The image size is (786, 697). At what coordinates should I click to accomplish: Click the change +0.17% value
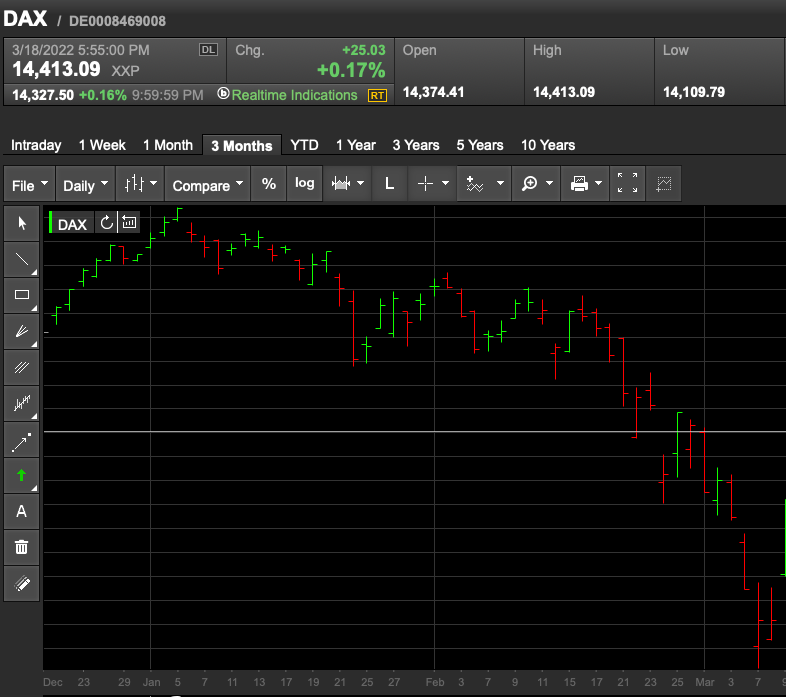tap(351, 70)
